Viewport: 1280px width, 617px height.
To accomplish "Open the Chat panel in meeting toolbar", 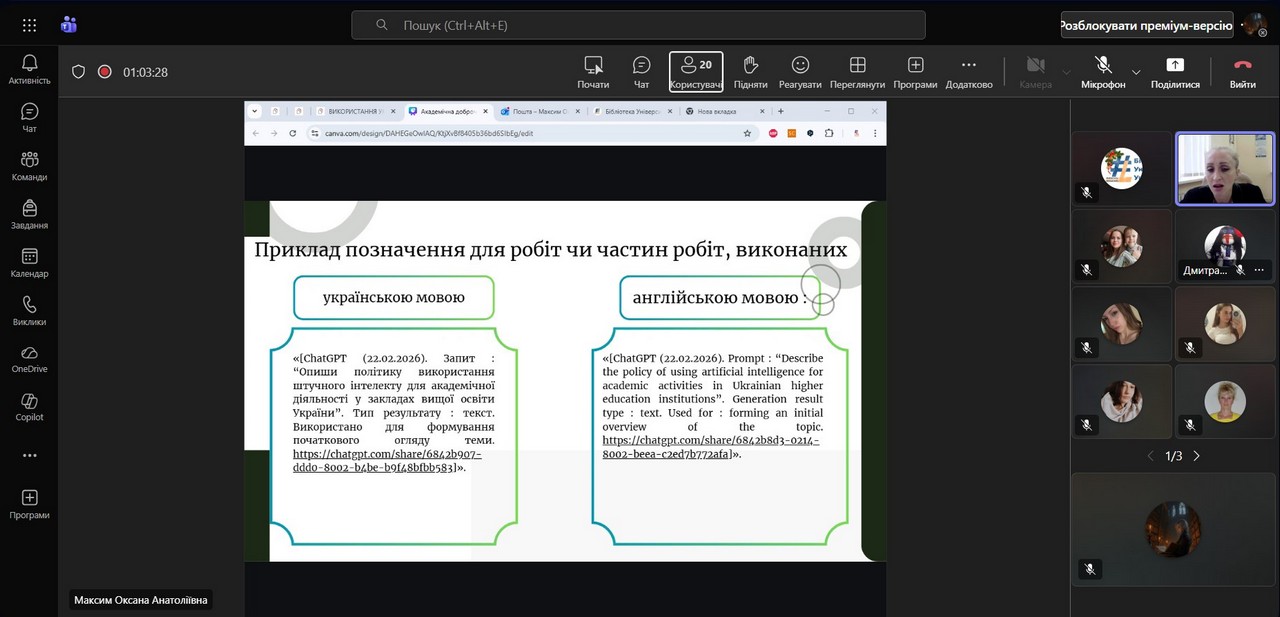I will pos(641,71).
